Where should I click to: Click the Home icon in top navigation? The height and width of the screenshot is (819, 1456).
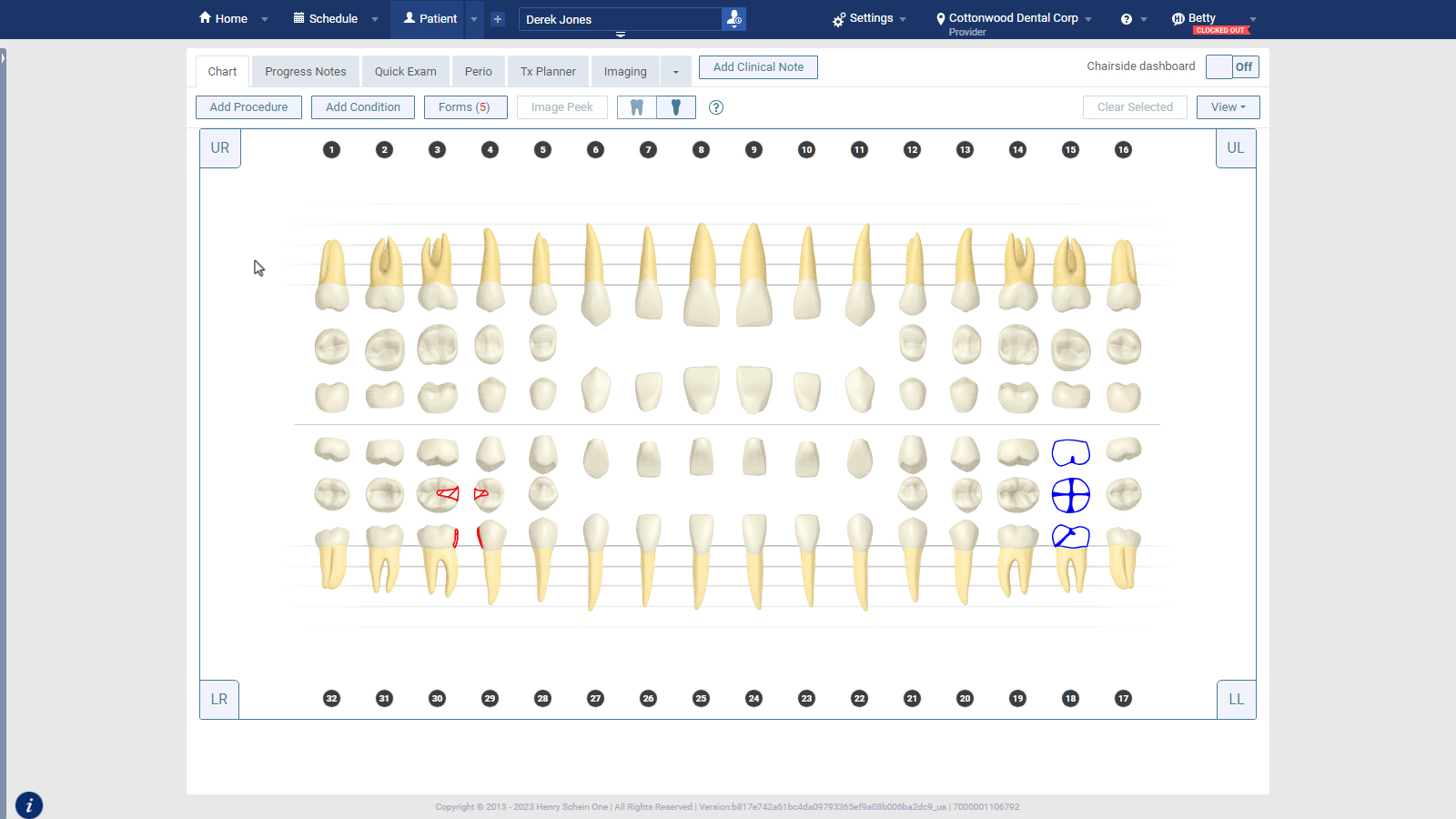(x=206, y=18)
